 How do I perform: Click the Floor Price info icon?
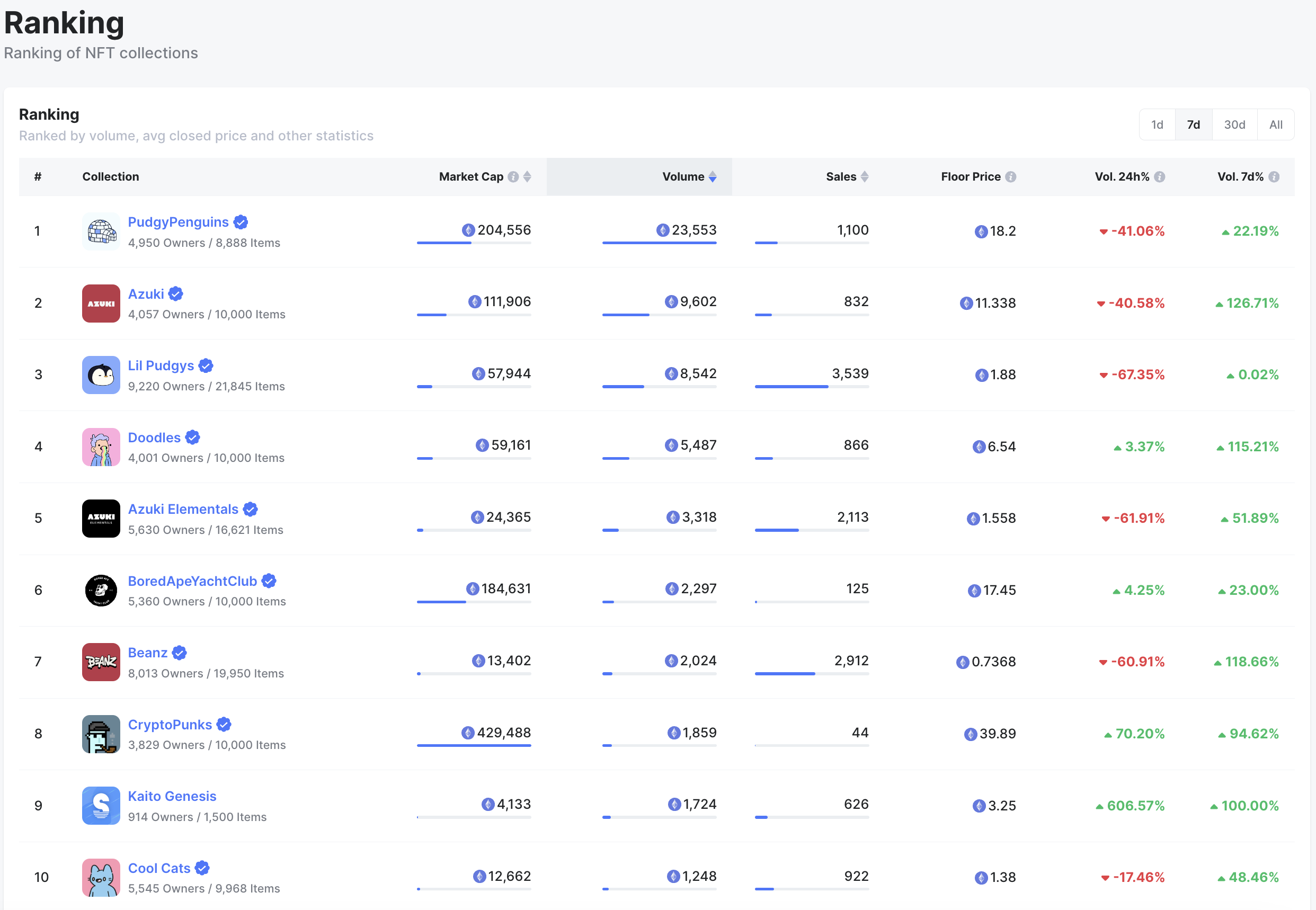coord(1010,177)
